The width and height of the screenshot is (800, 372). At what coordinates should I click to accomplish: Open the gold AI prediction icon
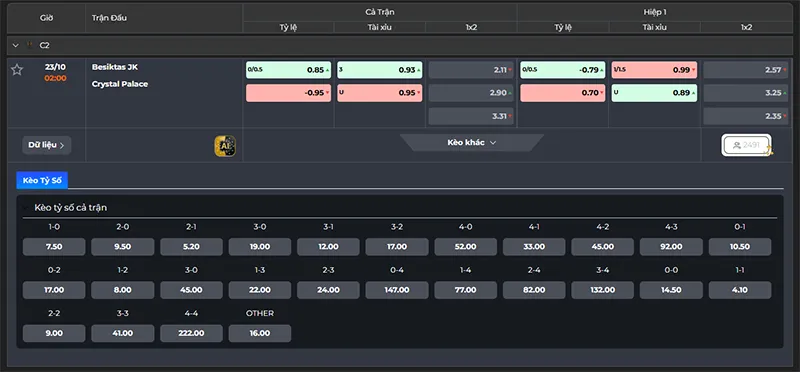click(x=225, y=146)
